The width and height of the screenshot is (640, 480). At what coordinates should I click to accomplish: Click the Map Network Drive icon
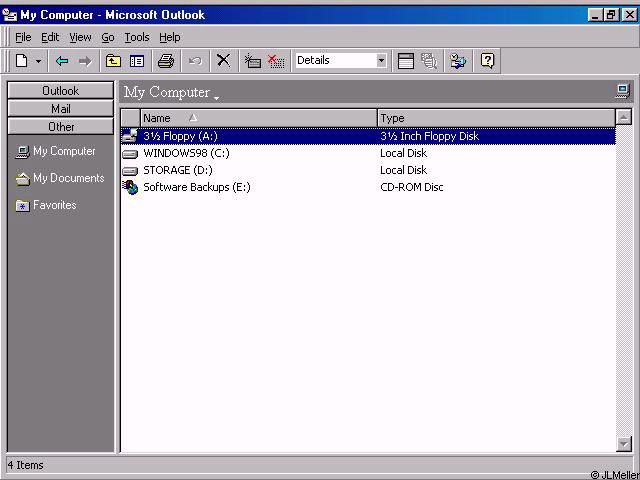coord(252,61)
